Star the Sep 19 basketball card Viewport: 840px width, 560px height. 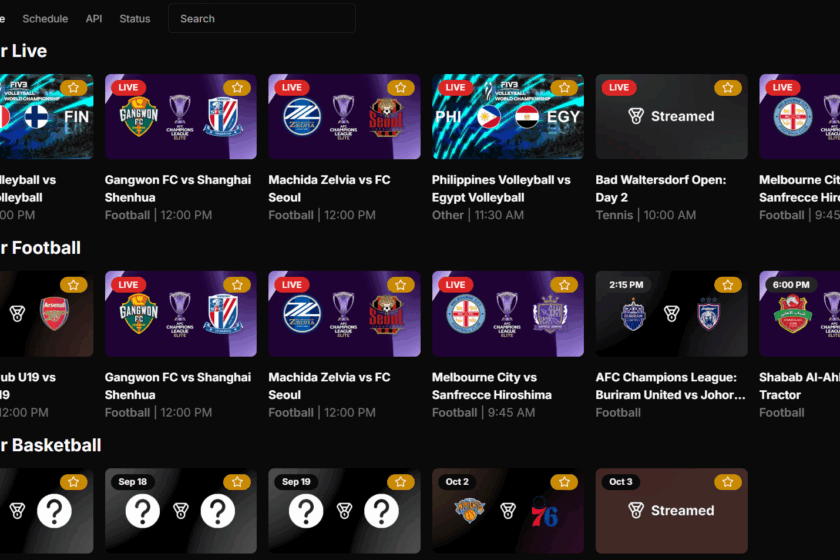coord(401,482)
